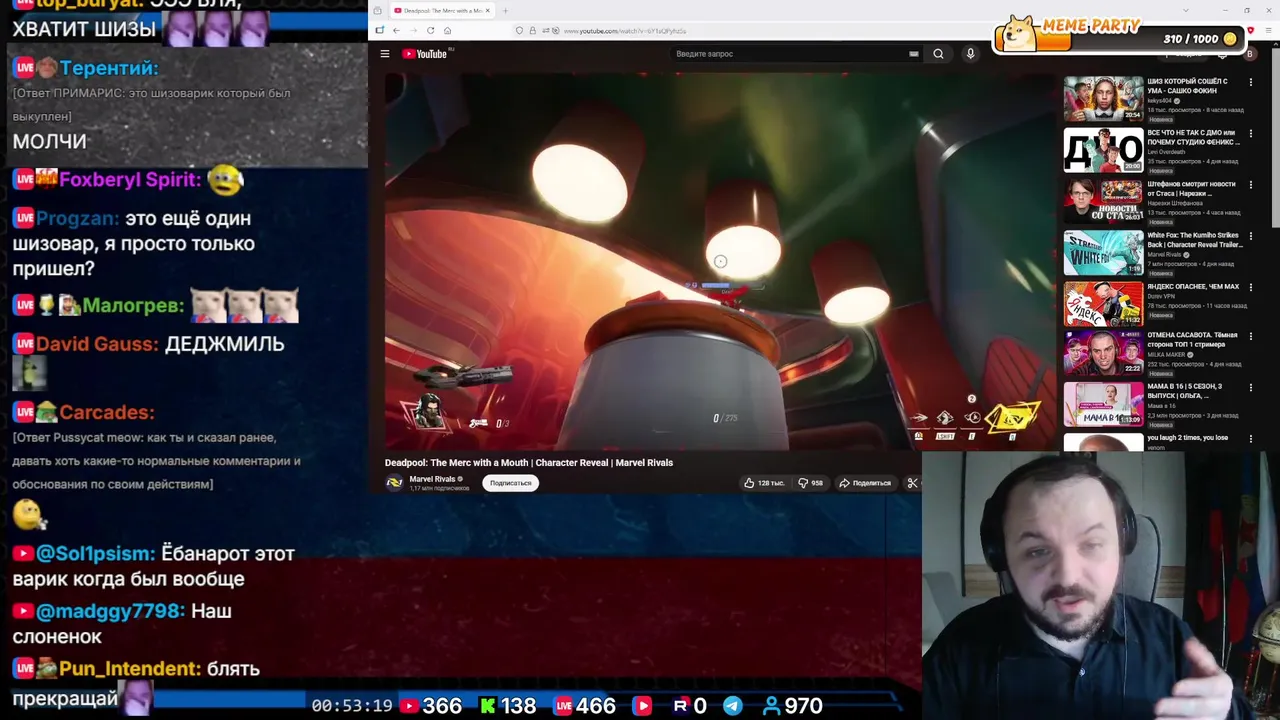Dislike the Deadpool video
Image resolution: width=1280 pixels, height=720 pixels.
point(810,483)
